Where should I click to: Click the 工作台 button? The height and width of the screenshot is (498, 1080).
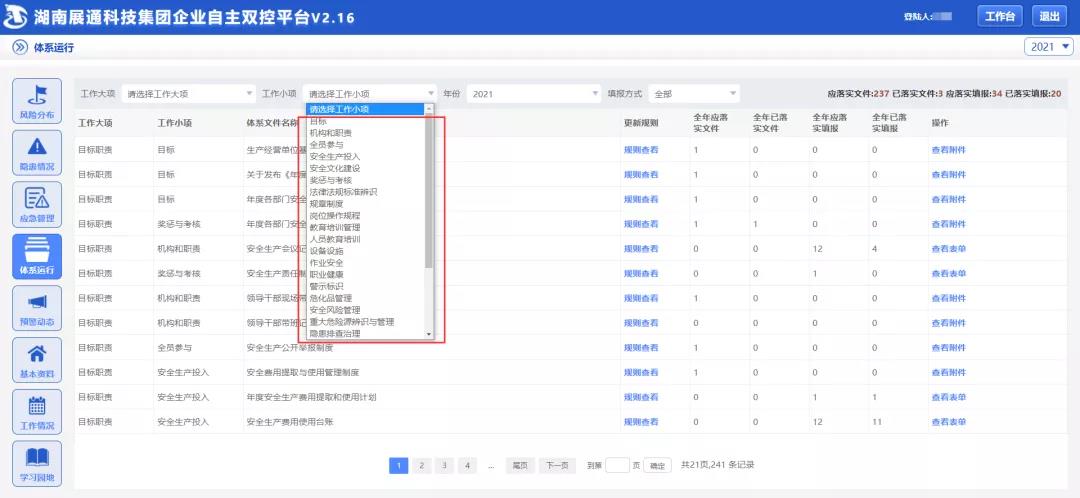coord(999,16)
